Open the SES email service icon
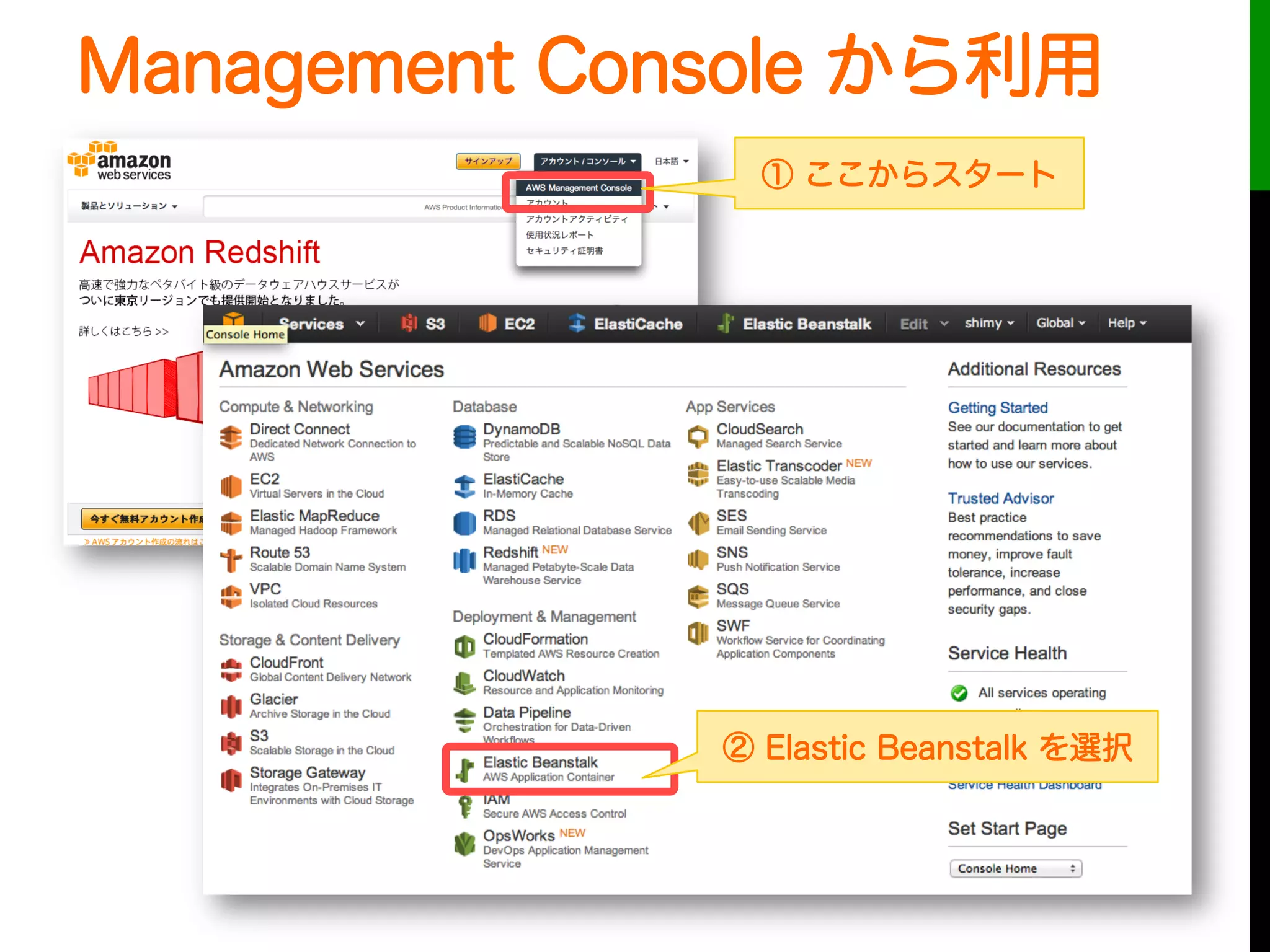The height and width of the screenshot is (952, 1270). pyautogui.click(x=698, y=522)
